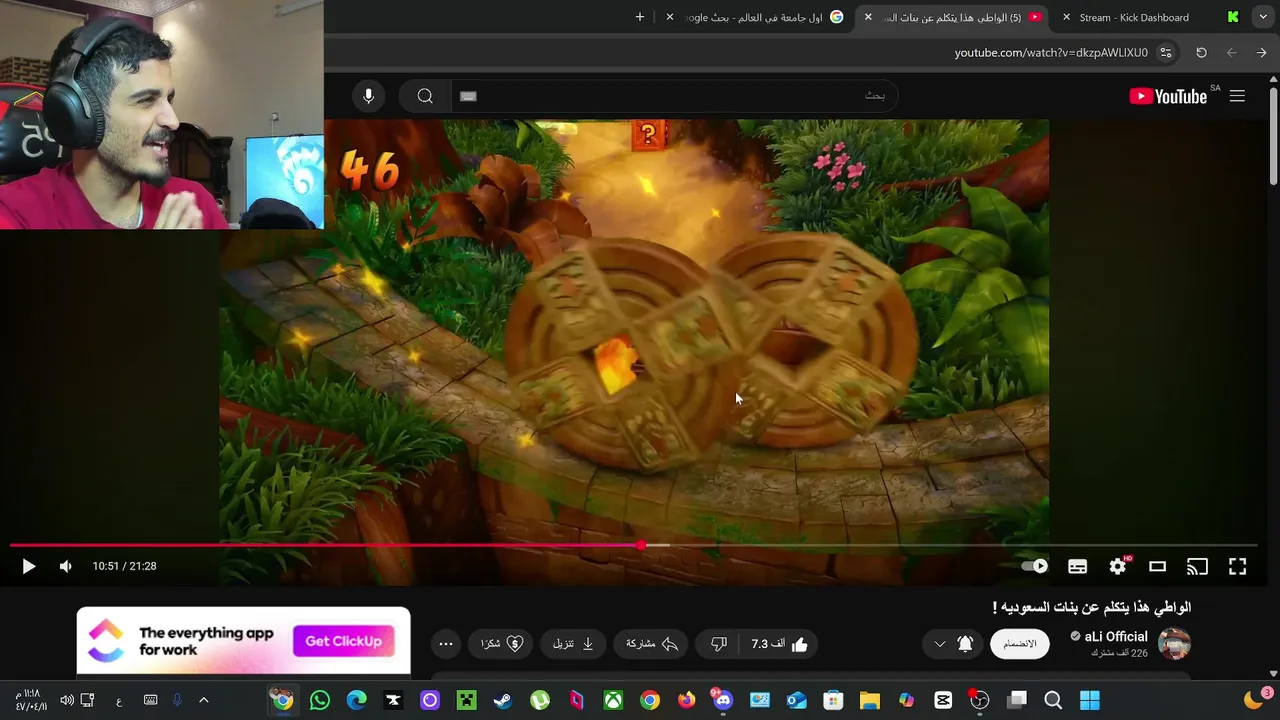Download the video via تنزيل button

[574, 644]
